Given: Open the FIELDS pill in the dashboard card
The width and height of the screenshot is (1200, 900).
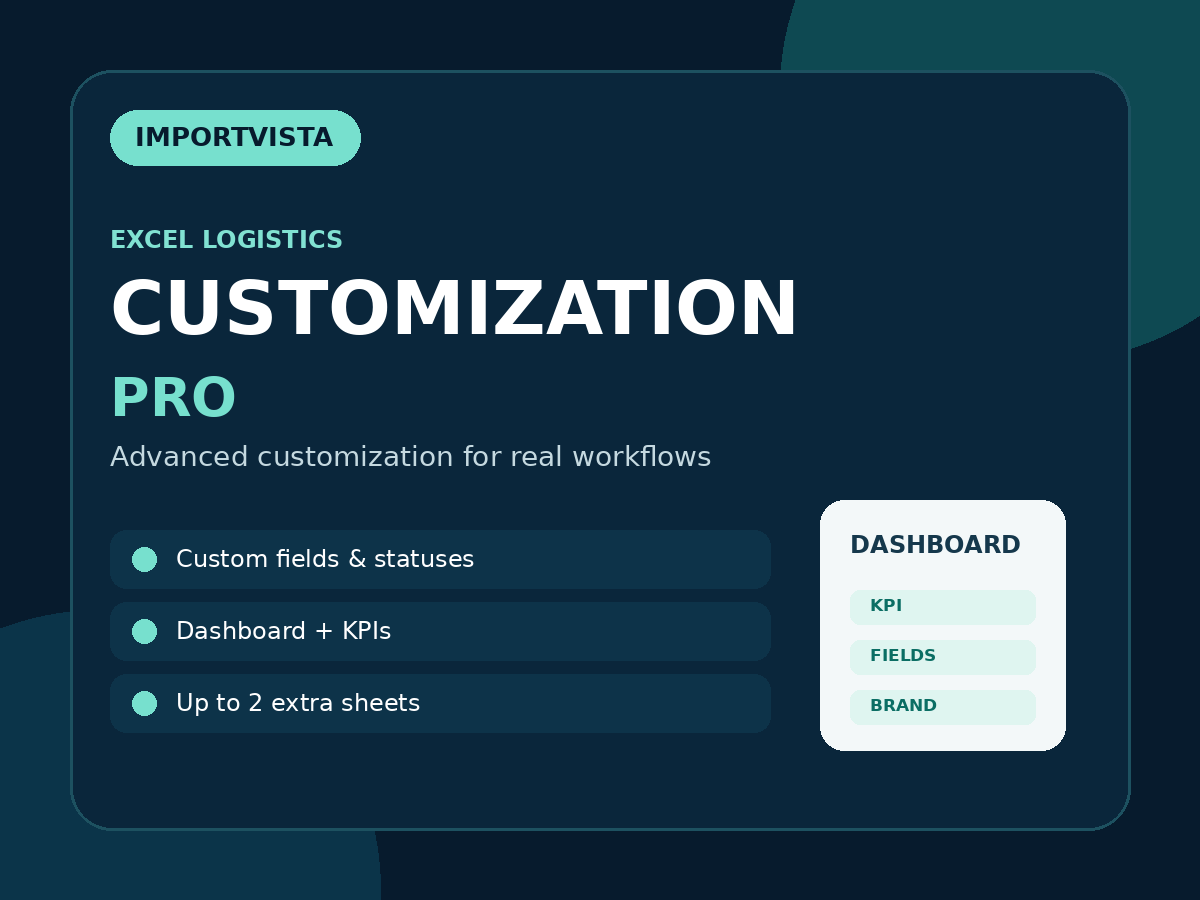Looking at the screenshot, I should point(943,657).
